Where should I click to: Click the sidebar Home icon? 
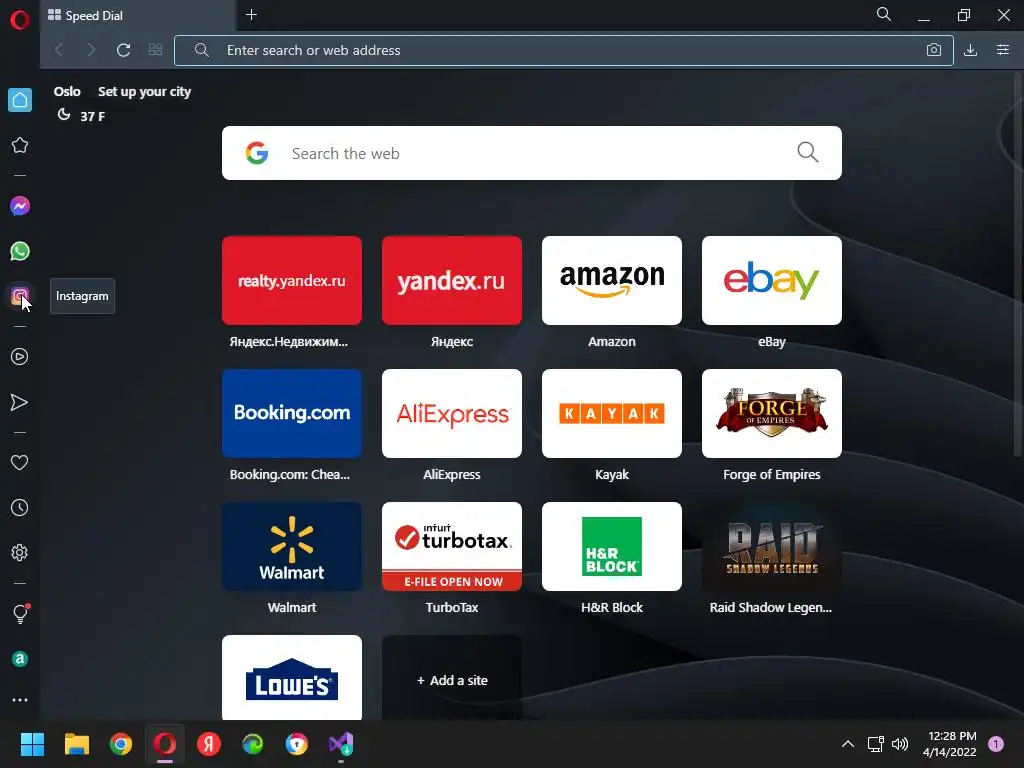point(20,100)
